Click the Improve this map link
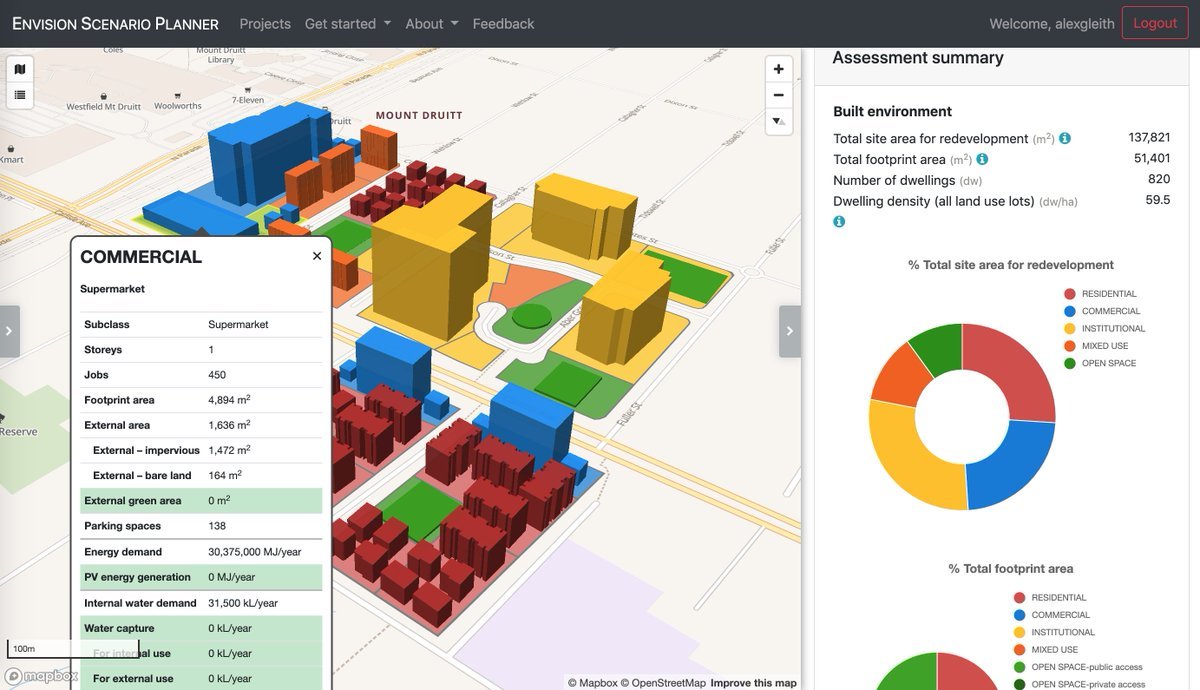The image size is (1200, 690). click(753, 683)
